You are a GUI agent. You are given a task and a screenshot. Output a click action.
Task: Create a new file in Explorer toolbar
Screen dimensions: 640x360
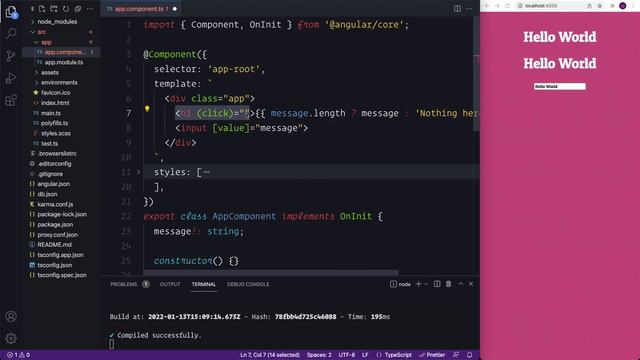coord(42,9)
